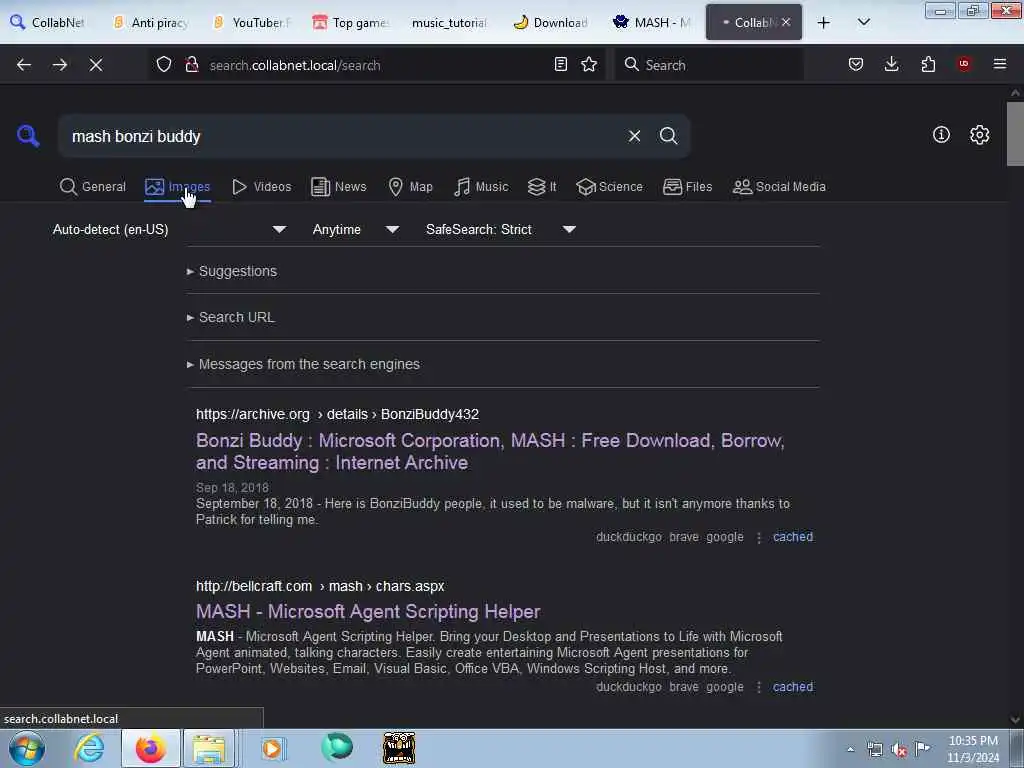Go back to the previous page
Screen dimensions: 1024x768
click(24, 65)
